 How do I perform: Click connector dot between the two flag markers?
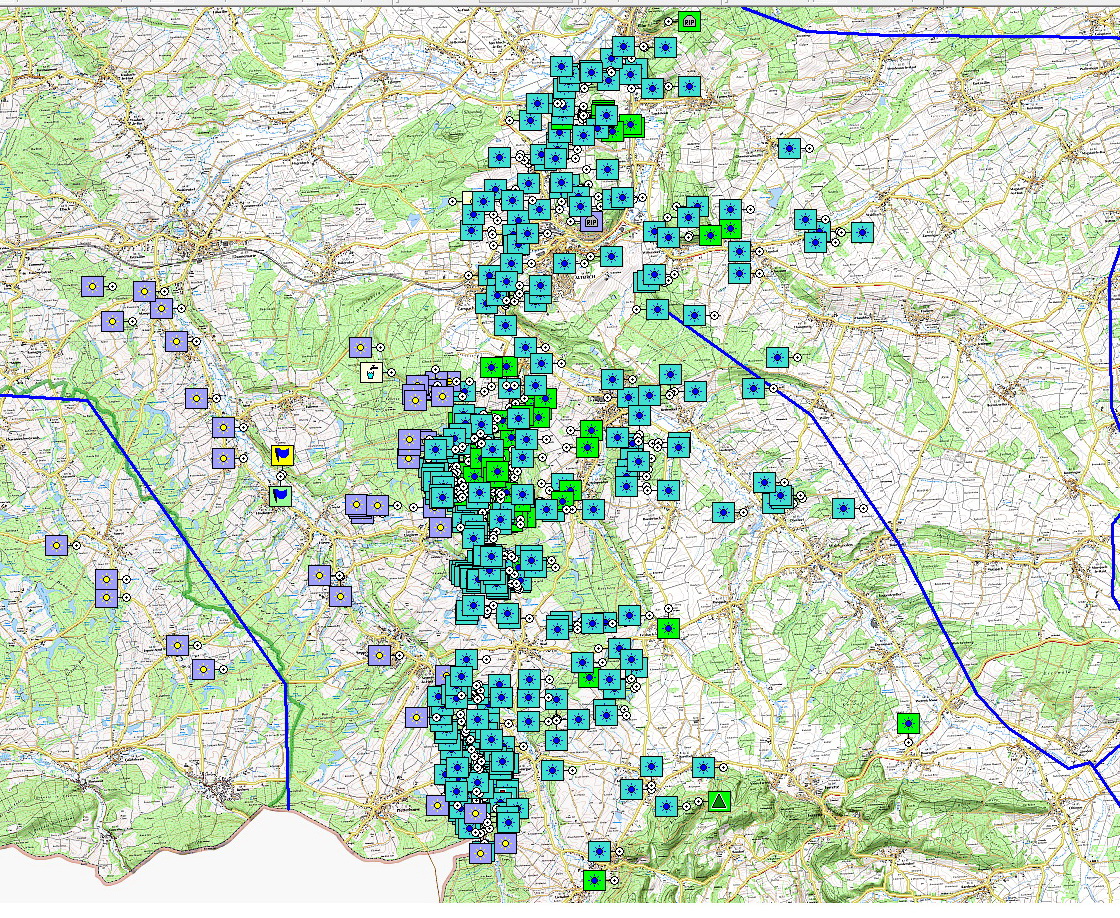[281, 476]
